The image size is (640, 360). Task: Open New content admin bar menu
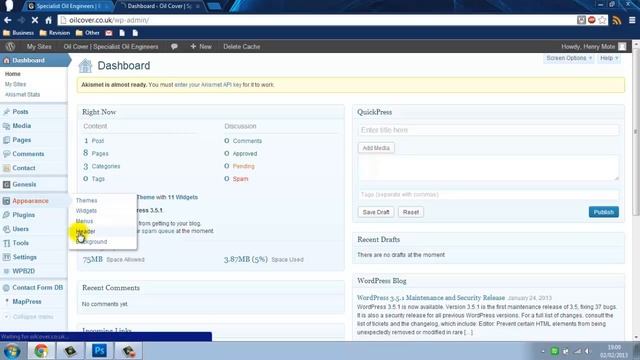pyautogui.click(x=201, y=47)
